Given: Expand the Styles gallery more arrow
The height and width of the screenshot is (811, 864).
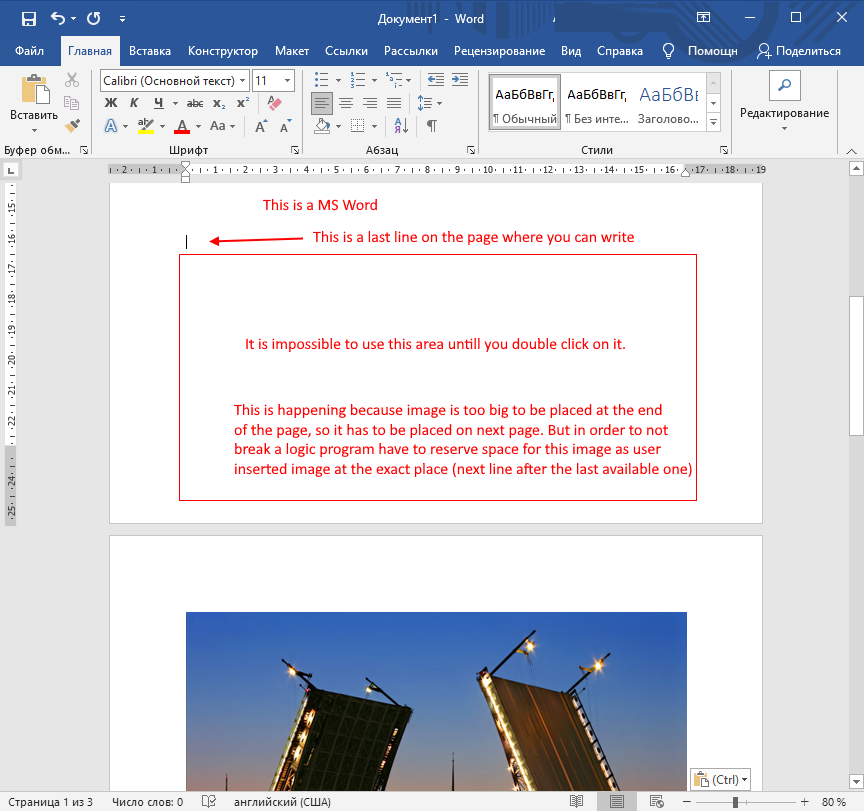Looking at the screenshot, I should pyautogui.click(x=714, y=122).
